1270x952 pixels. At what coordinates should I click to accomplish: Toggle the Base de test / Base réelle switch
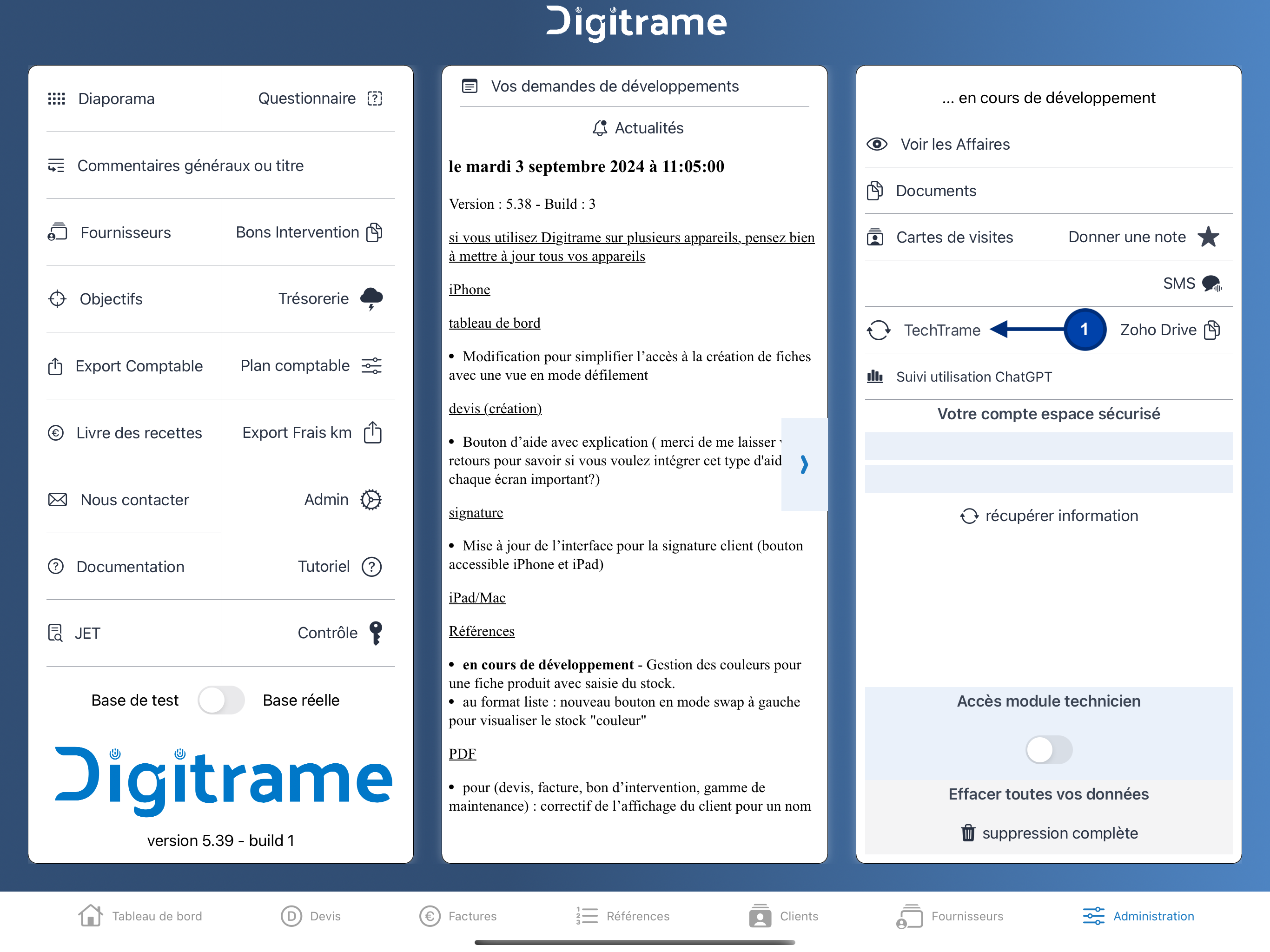coord(221,701)
